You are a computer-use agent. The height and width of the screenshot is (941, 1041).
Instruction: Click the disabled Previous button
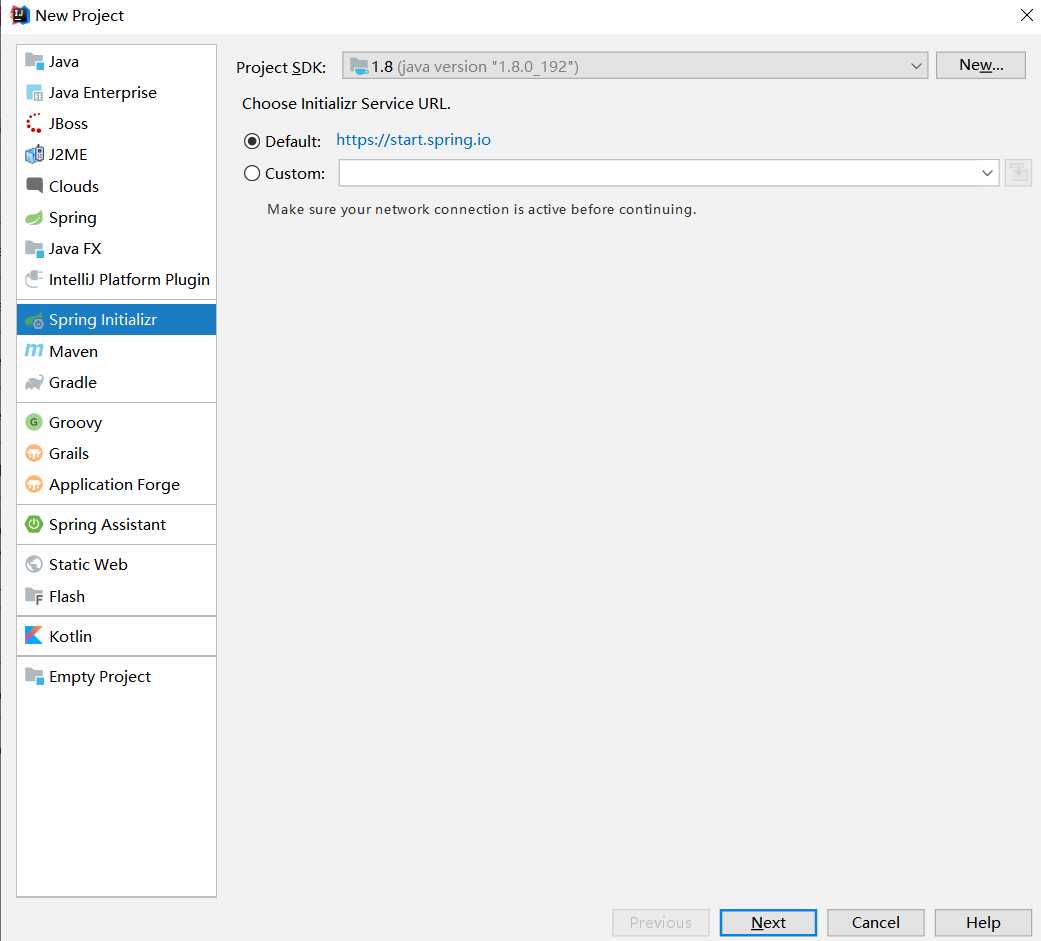pyautogui.click(x=661, y=922)
